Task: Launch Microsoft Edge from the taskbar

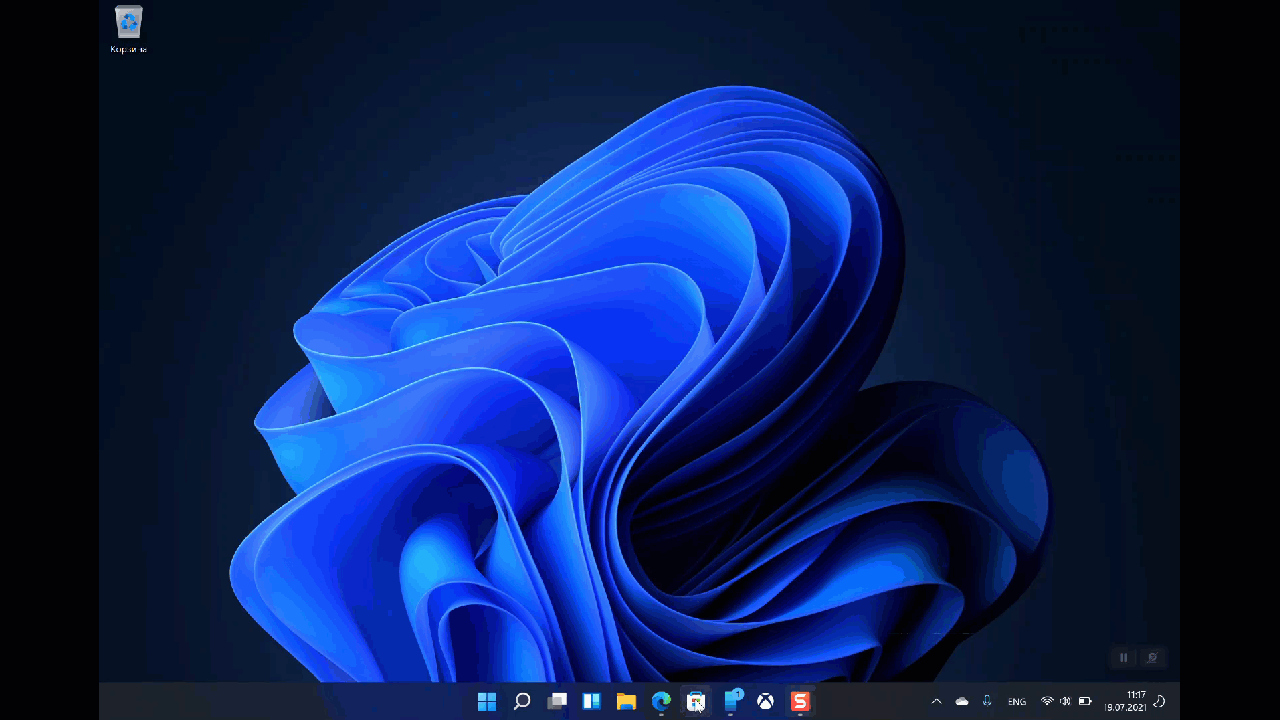Action: 661,701
